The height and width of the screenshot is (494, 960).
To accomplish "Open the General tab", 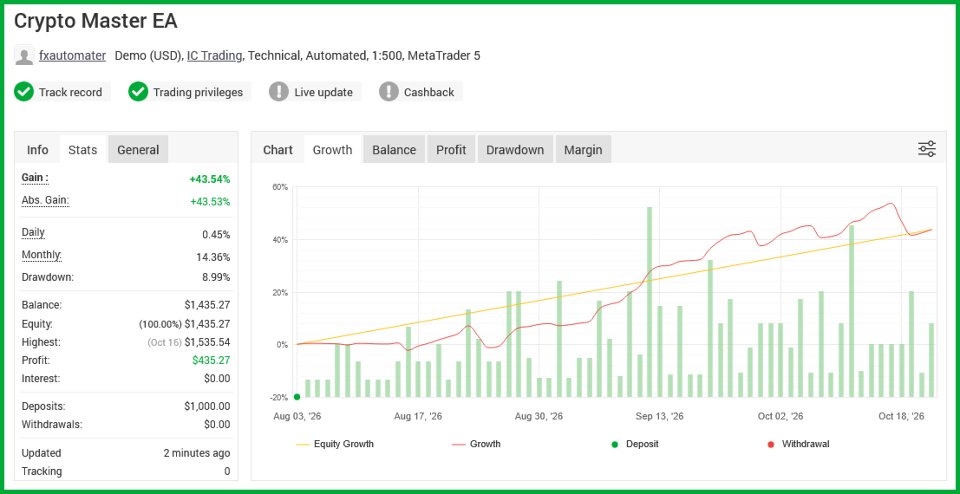I will [x=138, y=149].
